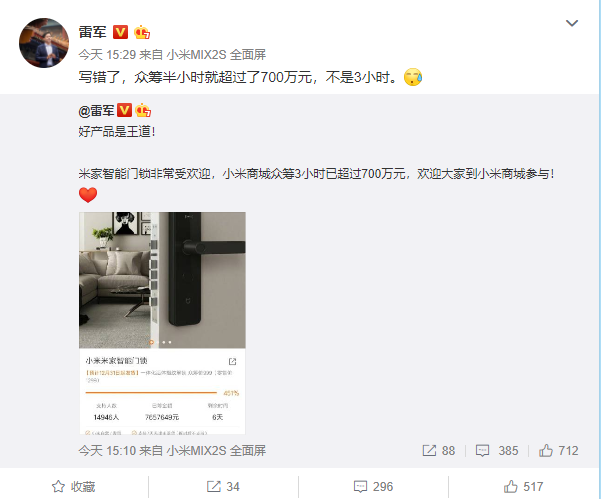Open the original post's 今天 15:10 timestamp
This screenshot has width=601, height=499.
point(107,450)
